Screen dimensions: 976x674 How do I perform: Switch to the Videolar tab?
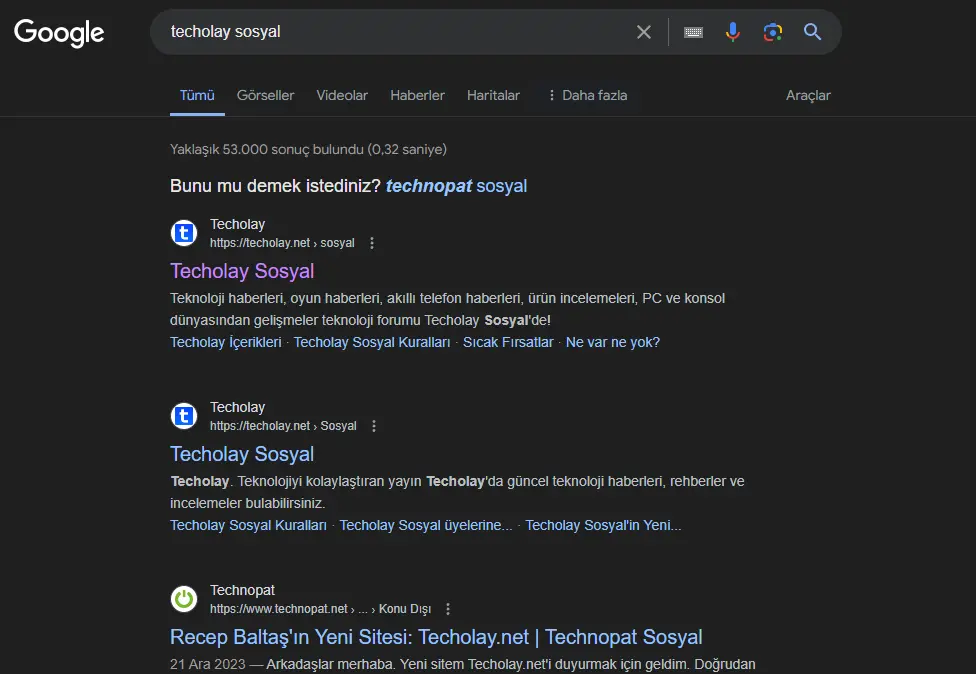[342, 95]
